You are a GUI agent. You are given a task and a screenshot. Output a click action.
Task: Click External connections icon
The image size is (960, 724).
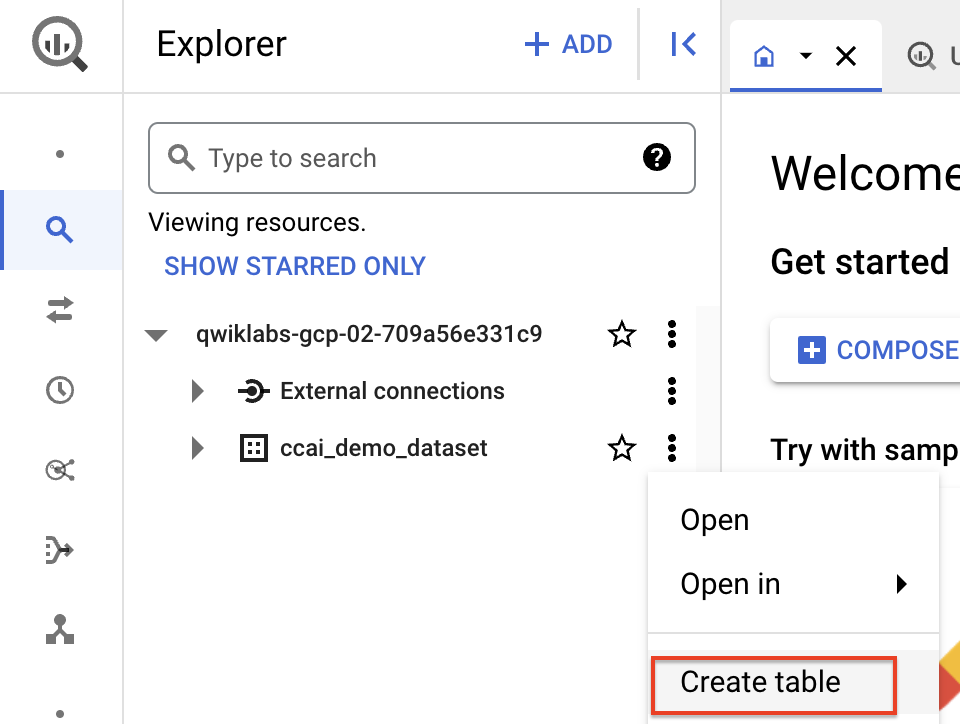pos(253,390)
